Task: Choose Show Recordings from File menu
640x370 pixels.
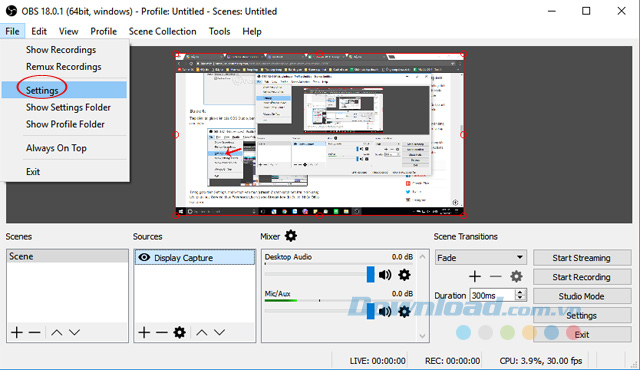Action: [64, 50]
